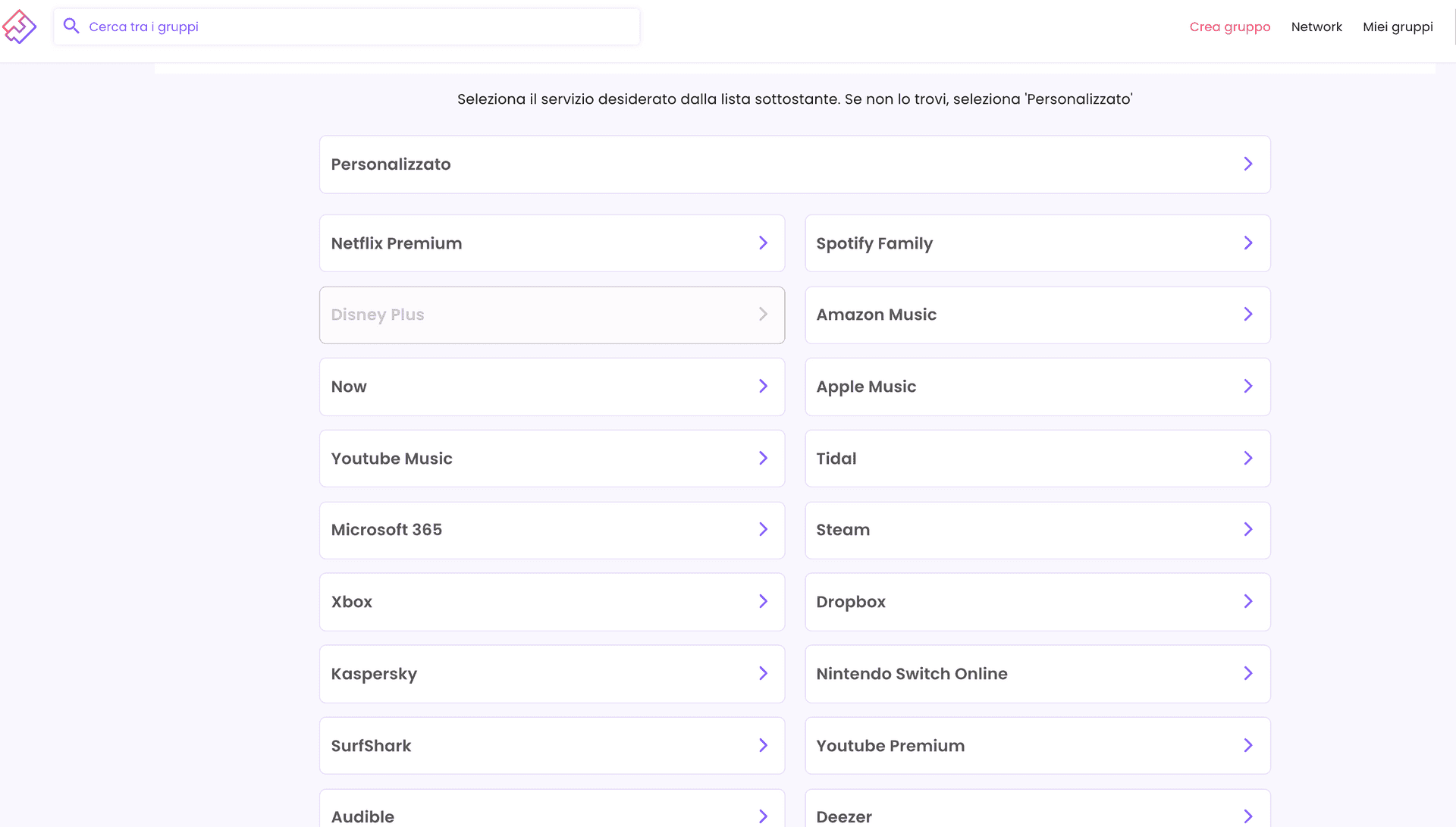Choose Microsoft 365 from the list
Viewport: 1456px width, 827px height.
coord(552,530)
